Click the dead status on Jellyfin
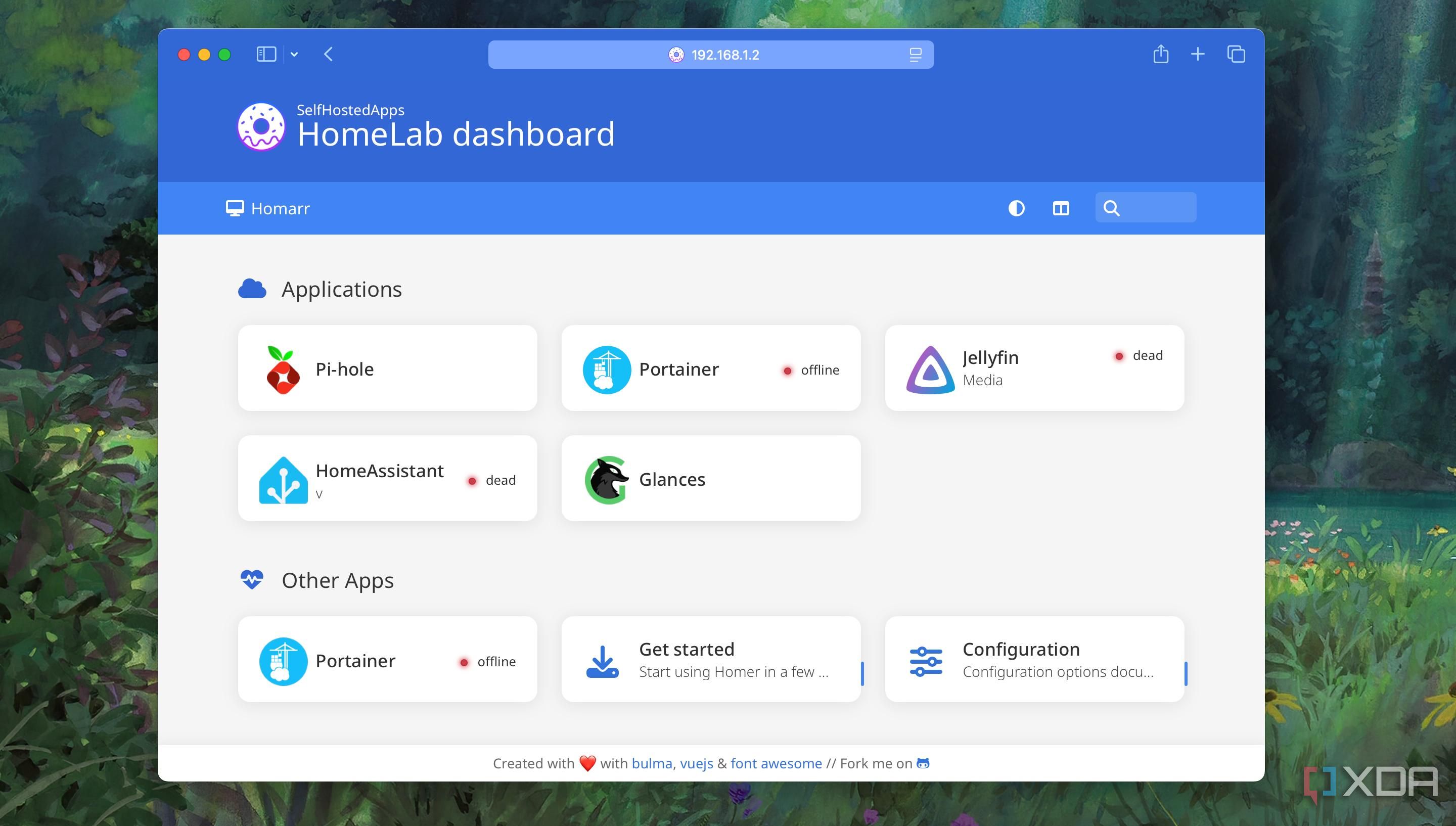Image resolution: width=1456 pixels, height=826 pixels. [1139, 356]
